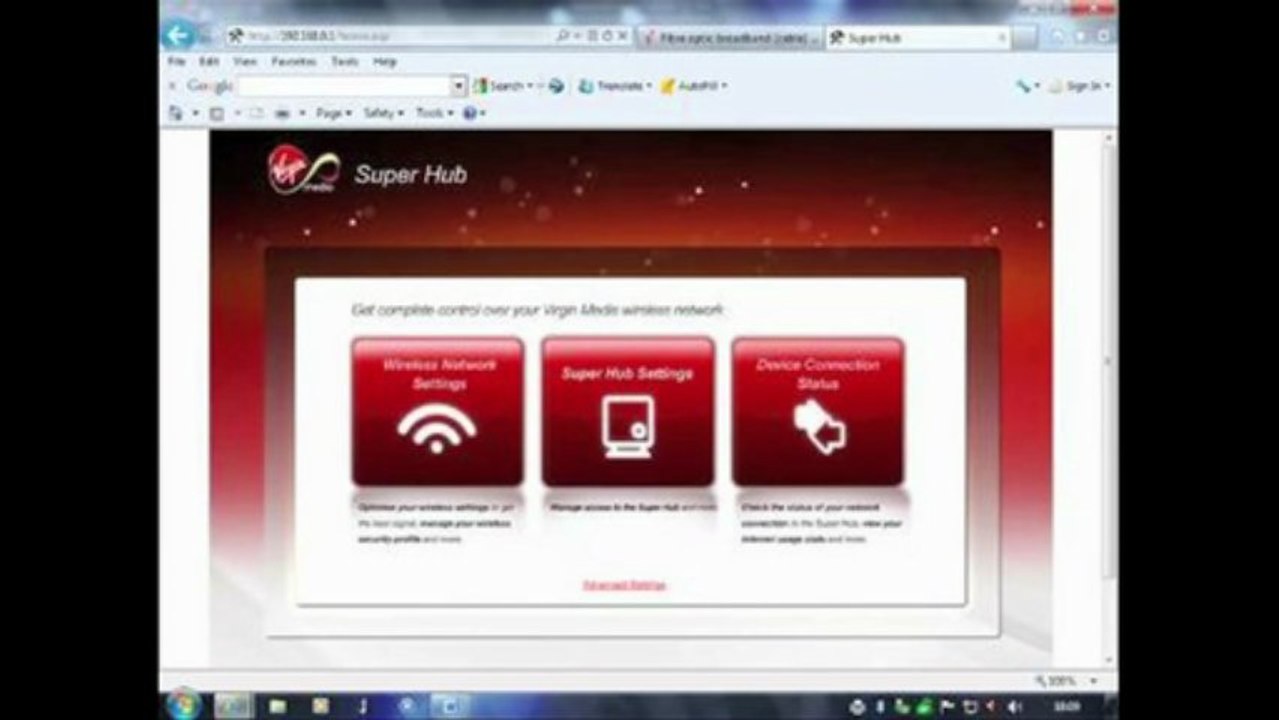Screen dimensions: 1279x720
Task: Open the View menu
Action: 245,61
